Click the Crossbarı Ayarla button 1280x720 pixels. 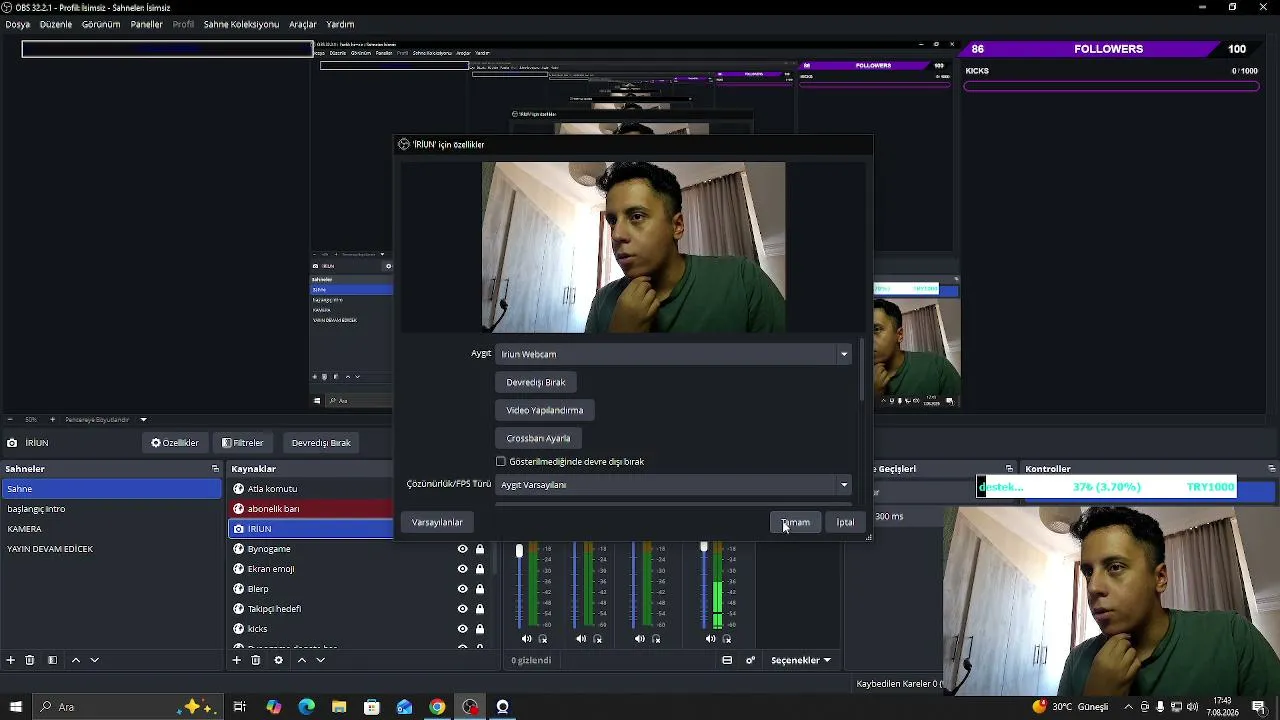[538, 438]
